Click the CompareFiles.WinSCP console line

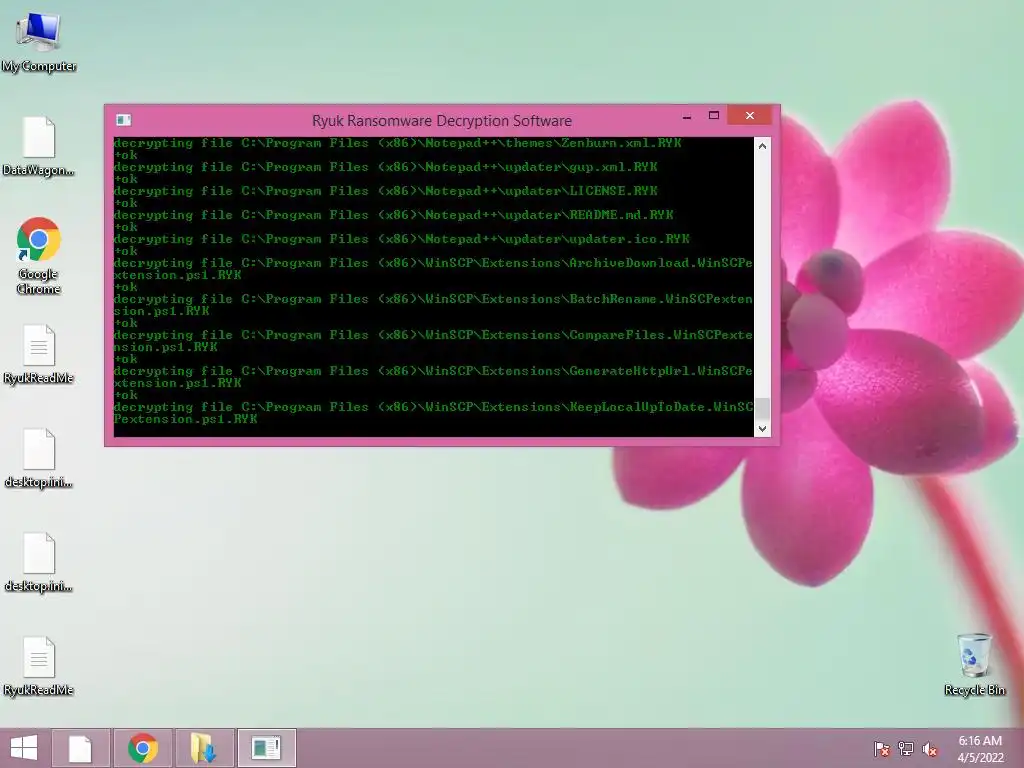433,341
